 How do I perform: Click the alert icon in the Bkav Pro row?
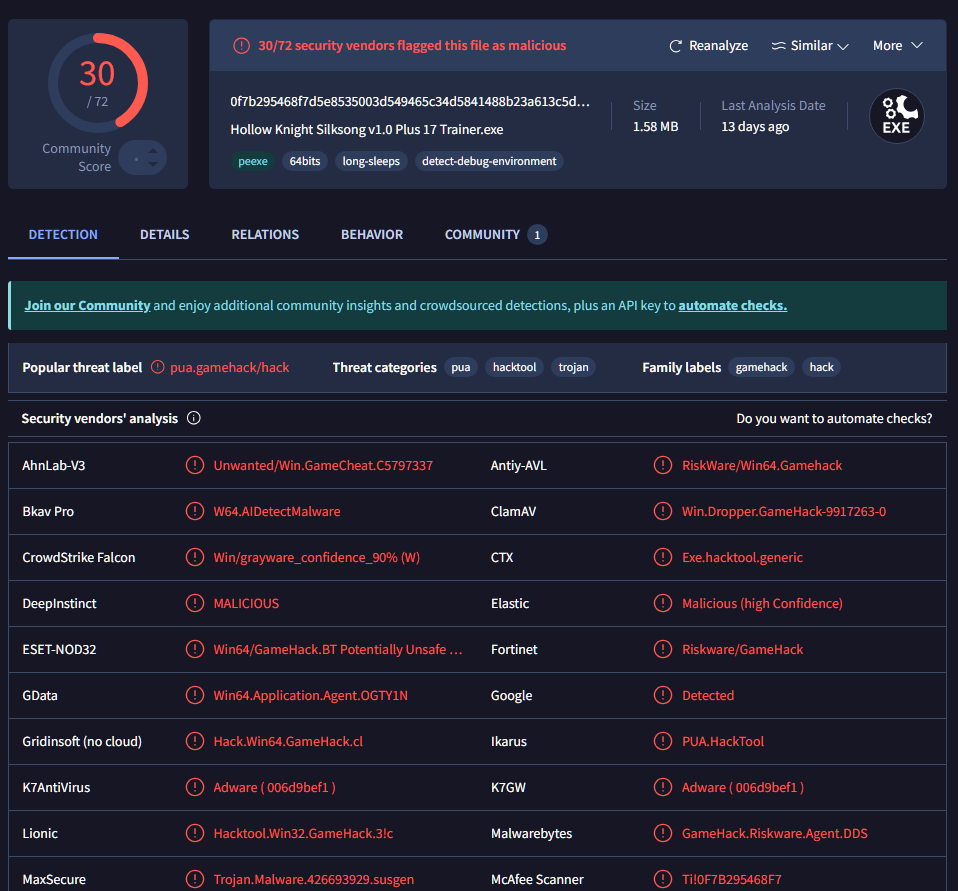[x=194, y=511]
